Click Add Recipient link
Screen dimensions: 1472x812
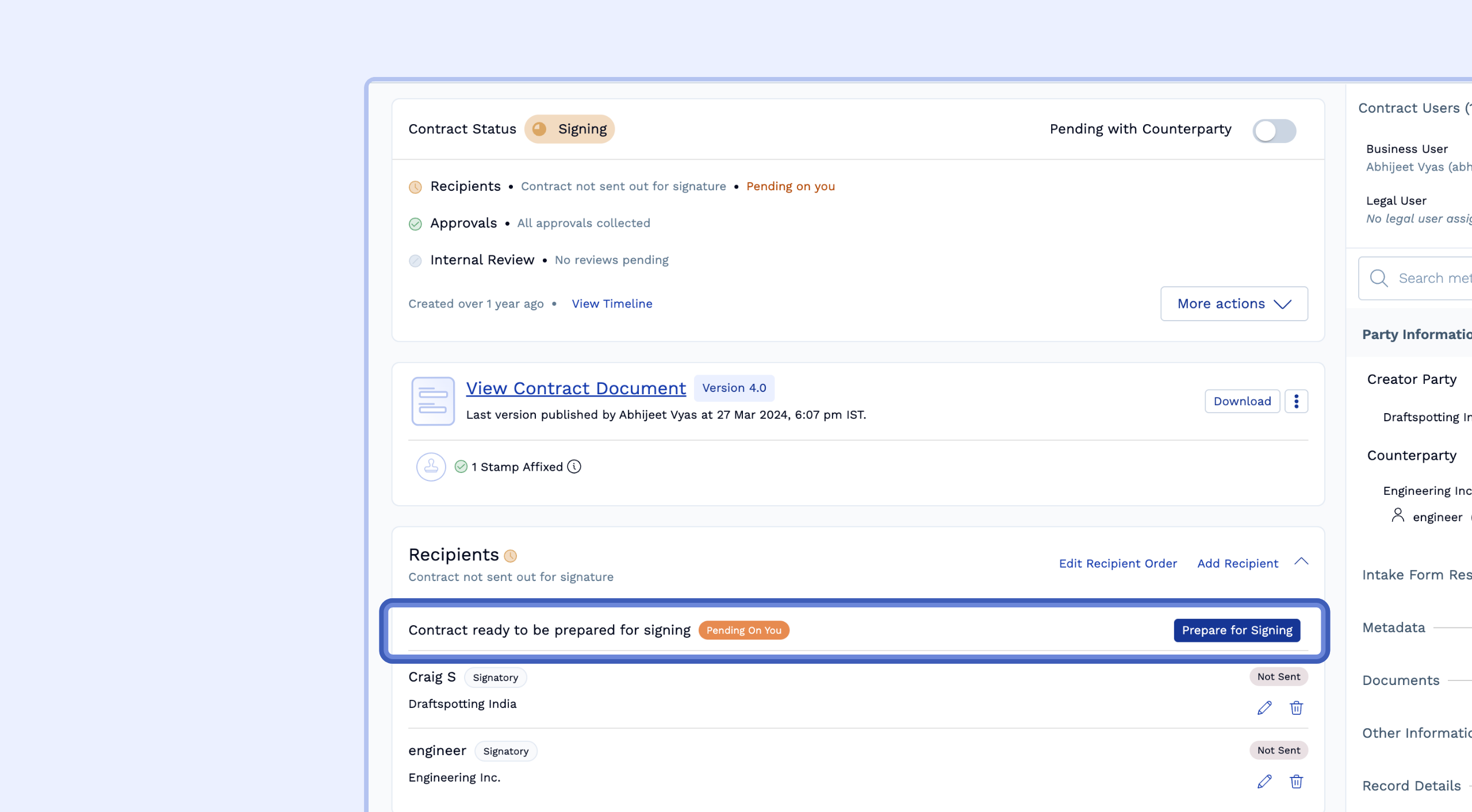pyautogui.click(x=1237, y=563)
